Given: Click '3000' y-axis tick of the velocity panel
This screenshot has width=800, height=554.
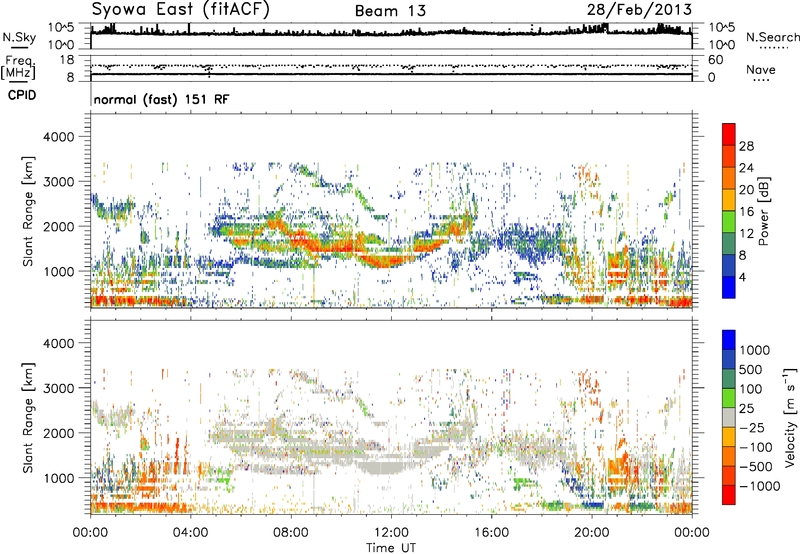Looking at the screenshot, I should coord(58,389).
